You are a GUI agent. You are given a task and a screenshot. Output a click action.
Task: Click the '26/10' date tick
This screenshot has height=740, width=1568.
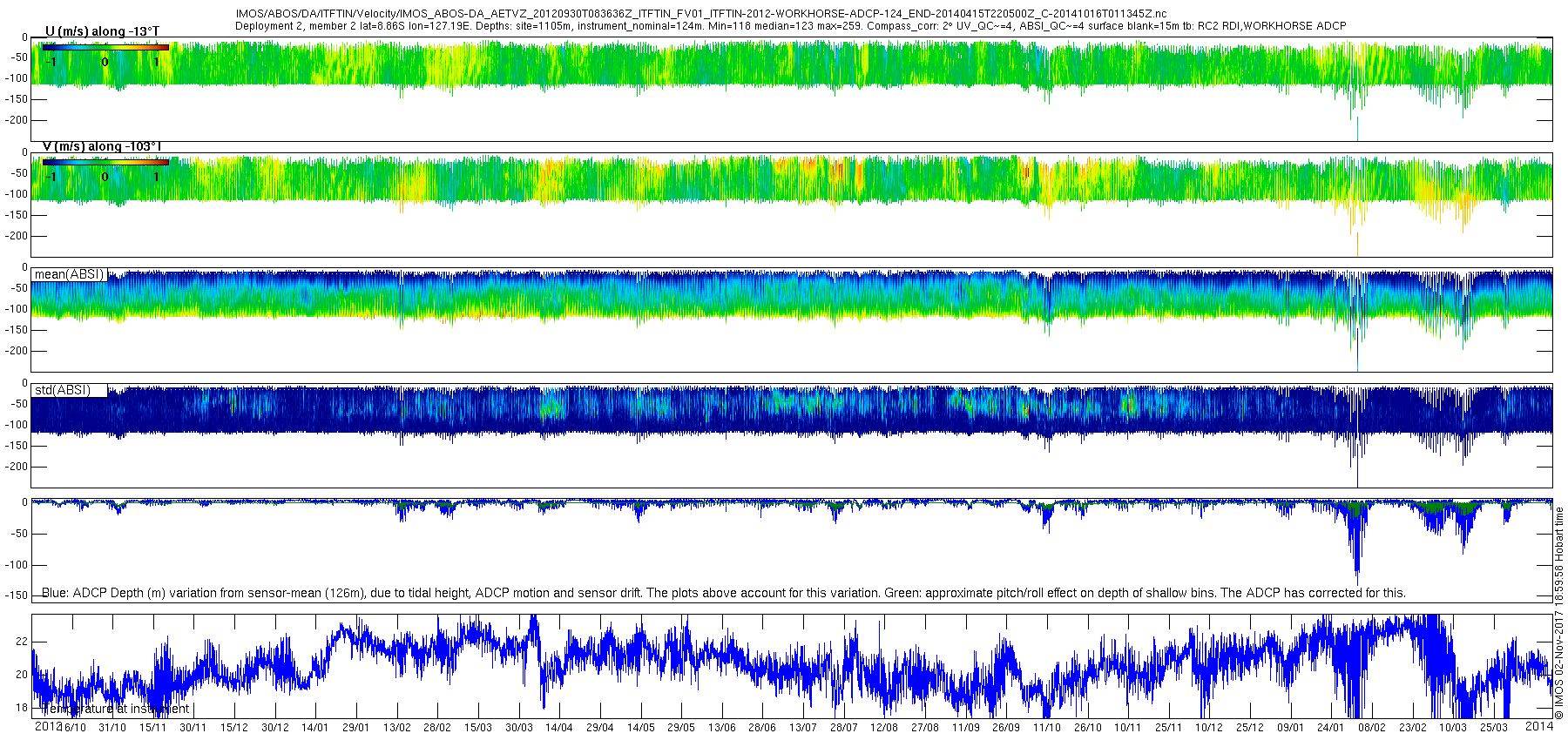[1088, 728]
